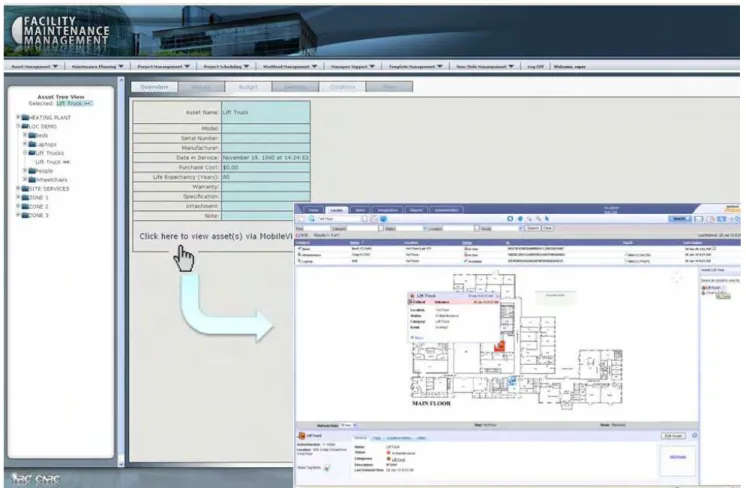Expand the Laptops tree node
Screen dimensions: 746x488
click(25, 144)
